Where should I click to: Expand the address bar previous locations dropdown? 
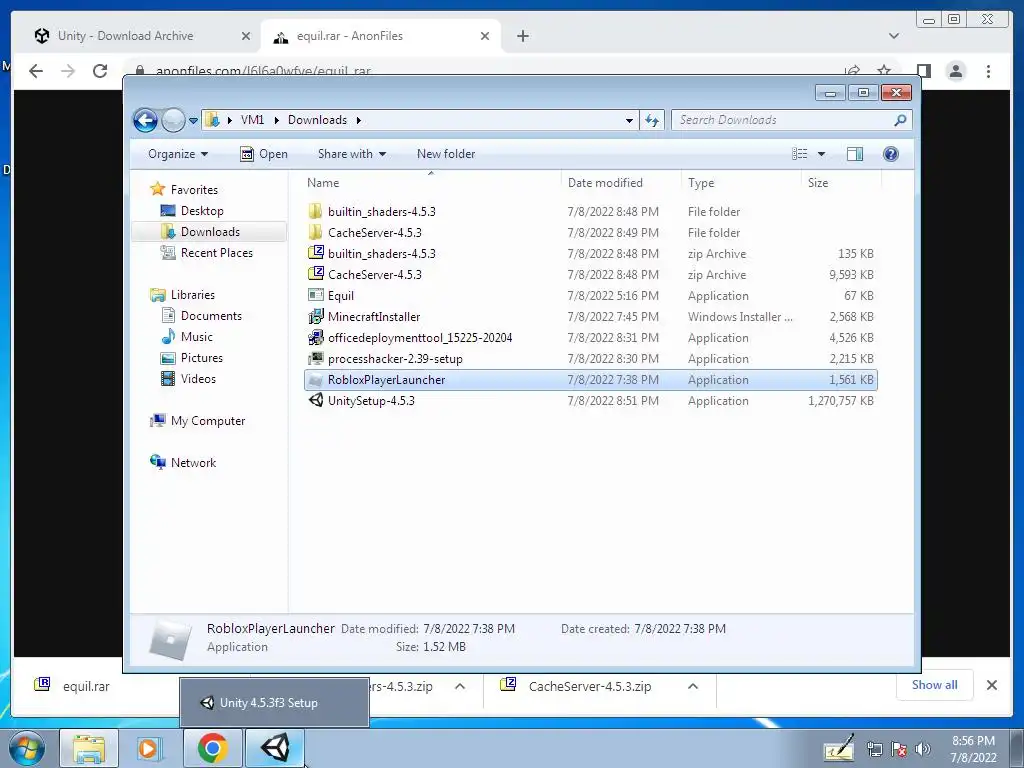tap(629, 120)
